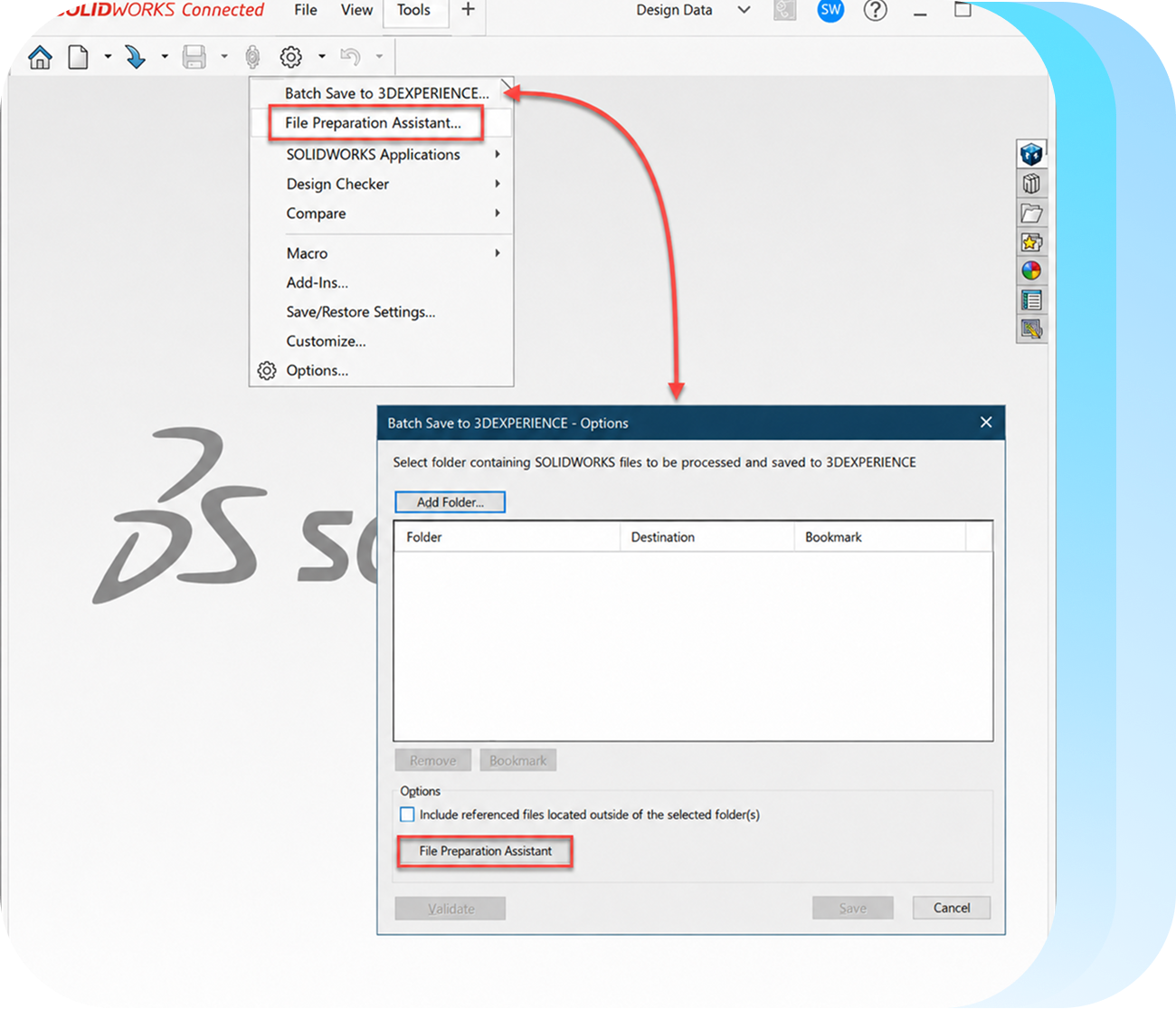Click the plus button next to Tools
The height and width of the screenshot is (1009, 1176).
point(468,11)
